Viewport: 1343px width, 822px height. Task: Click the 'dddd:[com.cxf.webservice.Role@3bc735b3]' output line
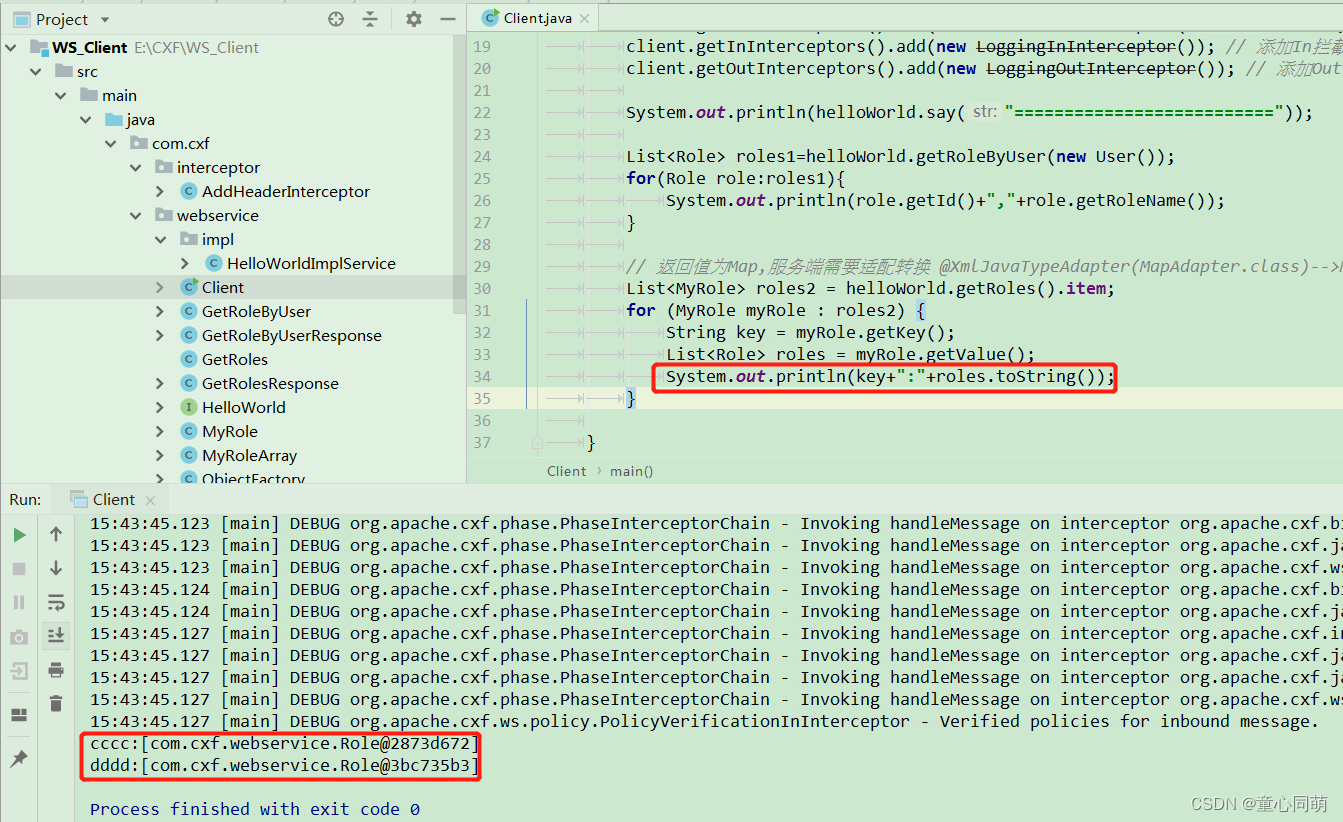point(285,765)
